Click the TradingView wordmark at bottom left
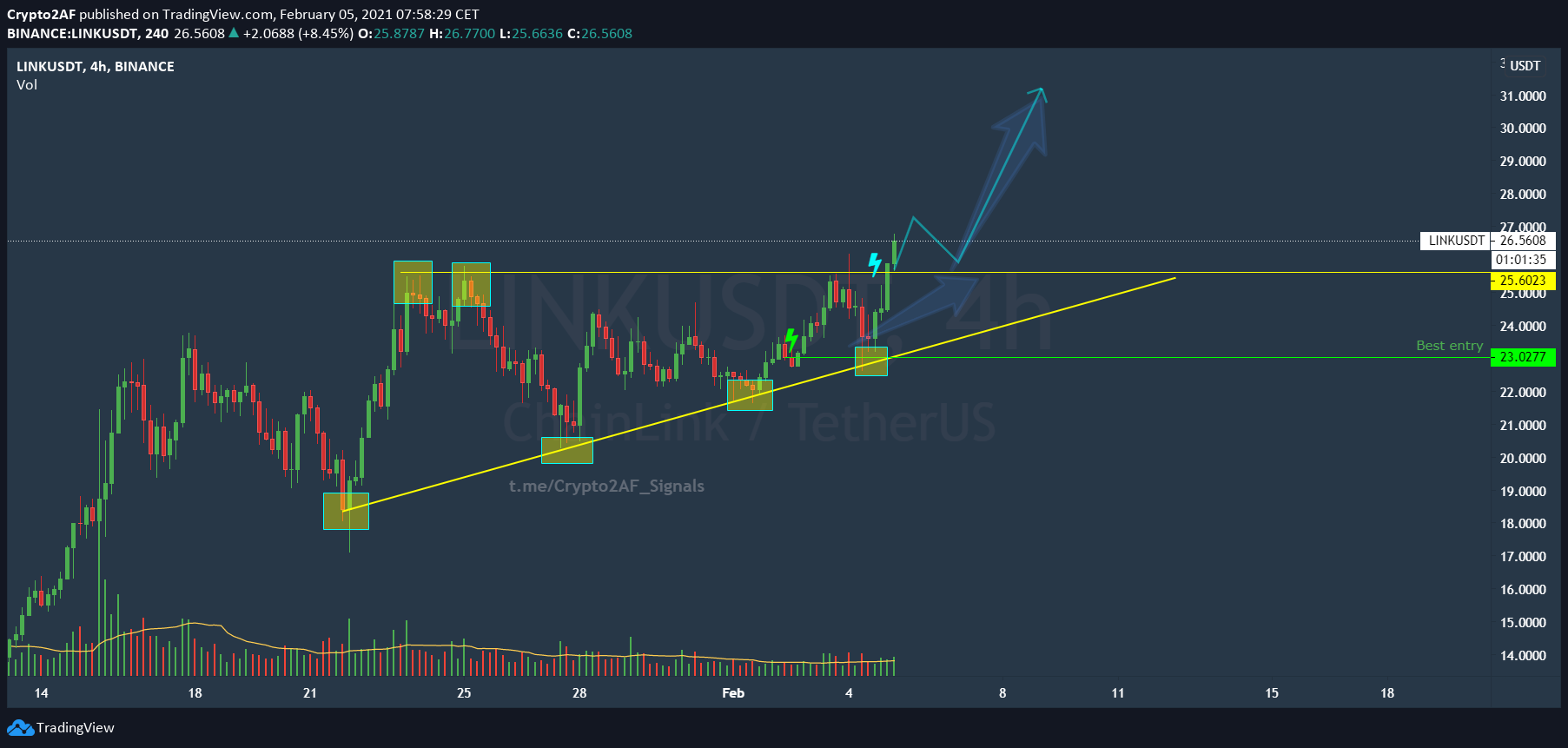 pyautogui.click(x=75, y=728)
